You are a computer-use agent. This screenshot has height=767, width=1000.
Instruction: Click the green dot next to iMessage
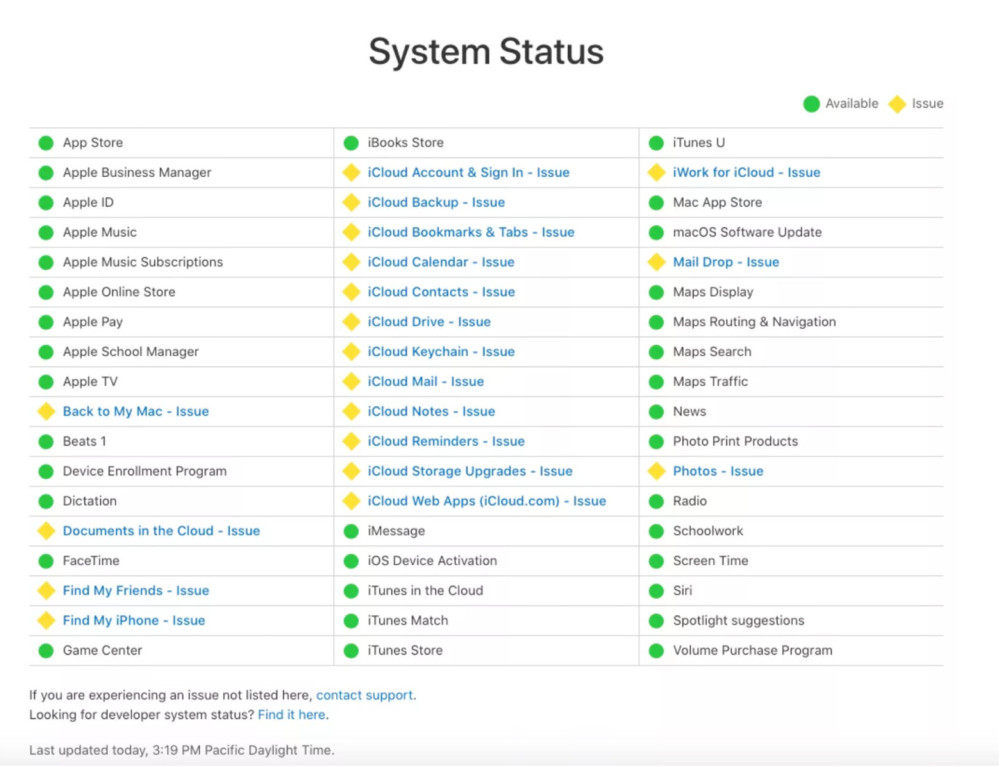[351, 531]
